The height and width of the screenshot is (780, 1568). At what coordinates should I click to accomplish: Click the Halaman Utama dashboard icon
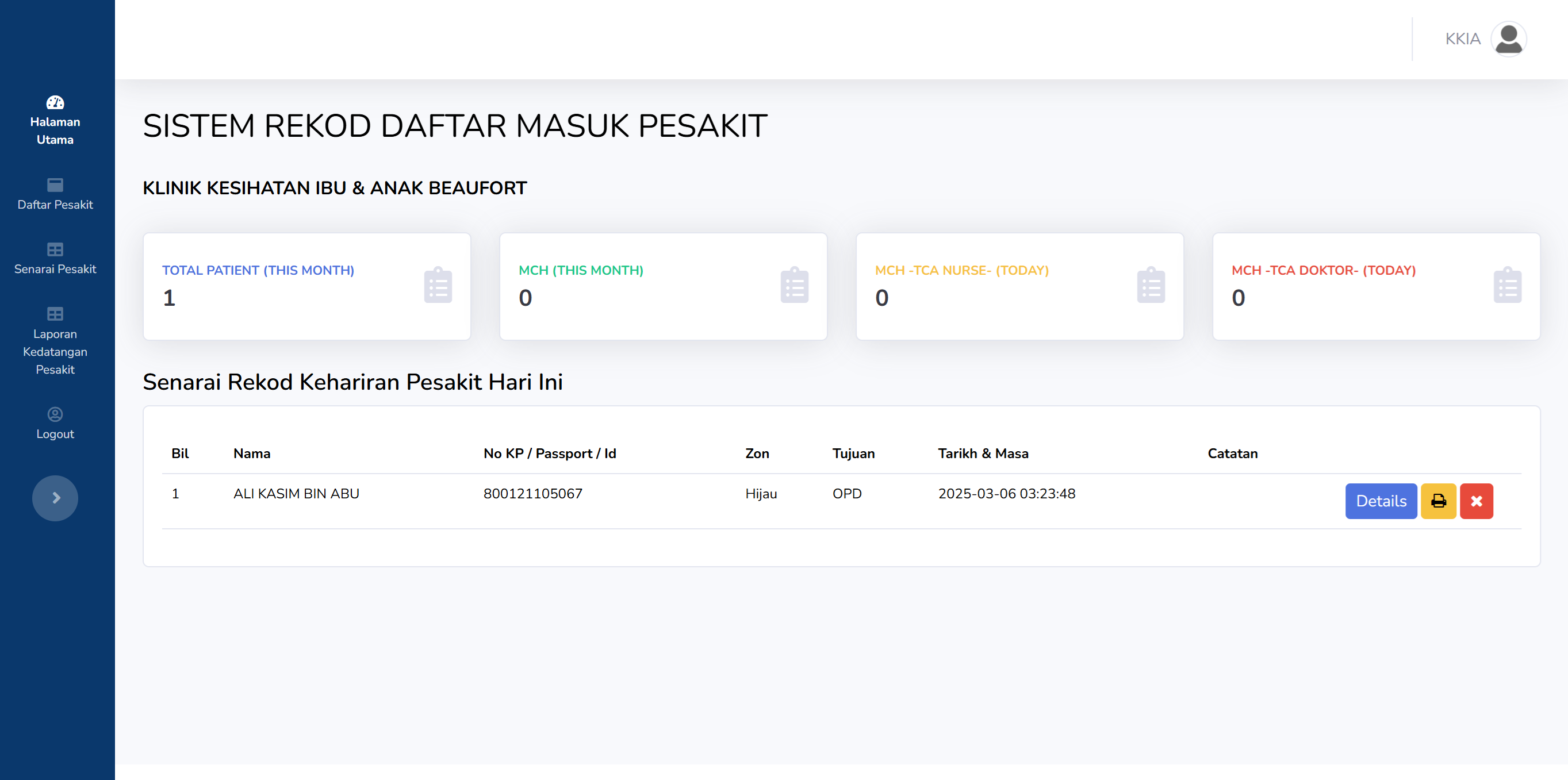[x=55, y=102]
